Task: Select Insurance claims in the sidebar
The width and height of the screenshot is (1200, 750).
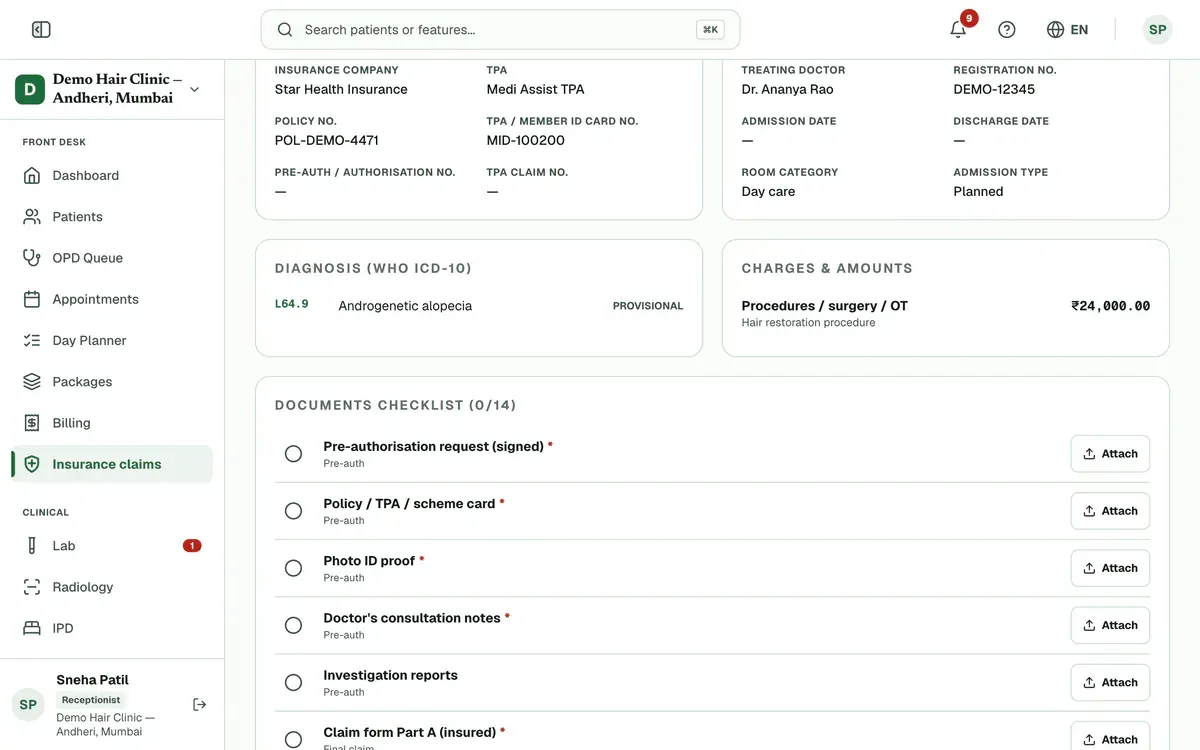Action: pos(112,464)
